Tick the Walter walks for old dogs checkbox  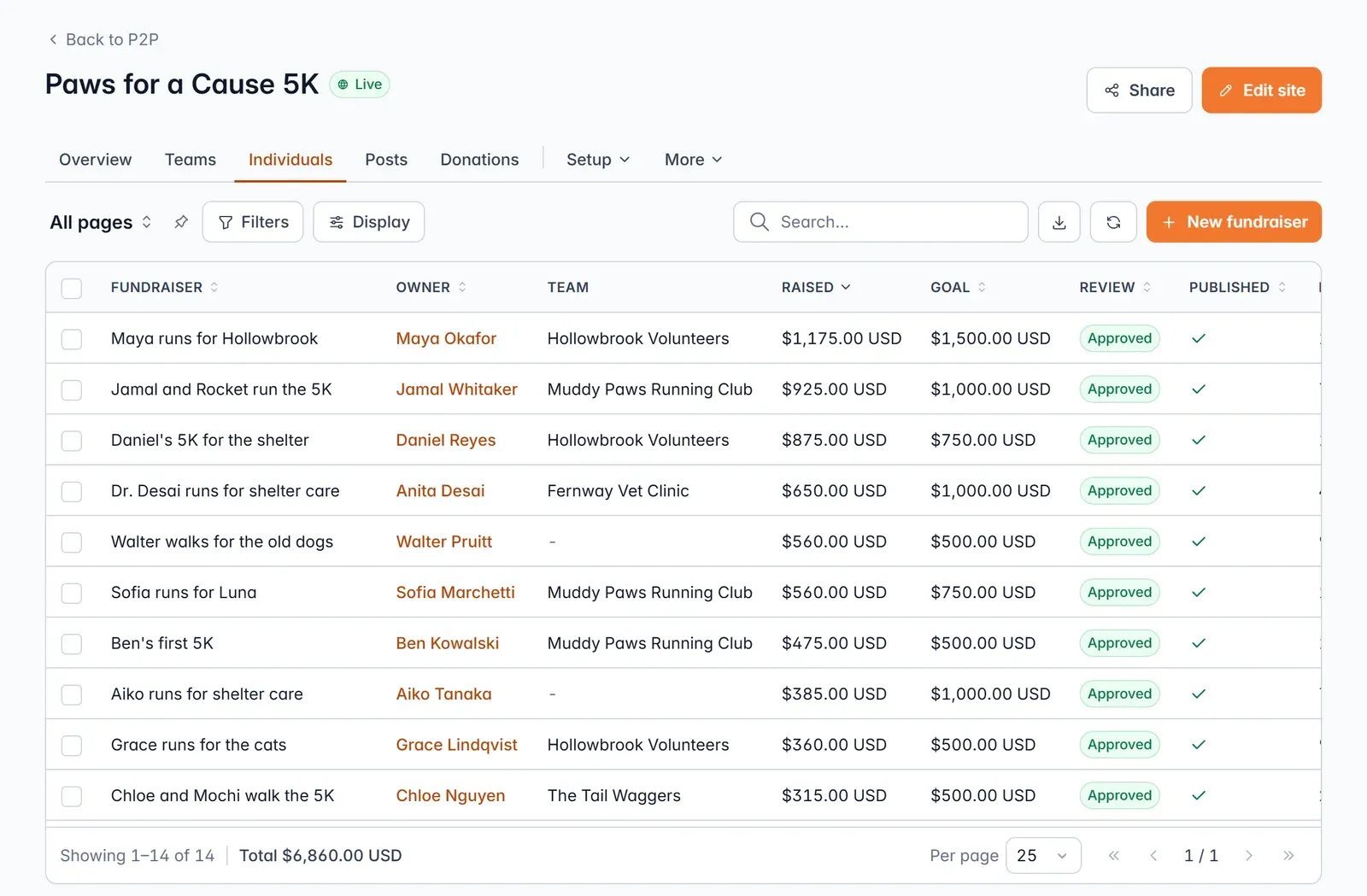(72, 542)
